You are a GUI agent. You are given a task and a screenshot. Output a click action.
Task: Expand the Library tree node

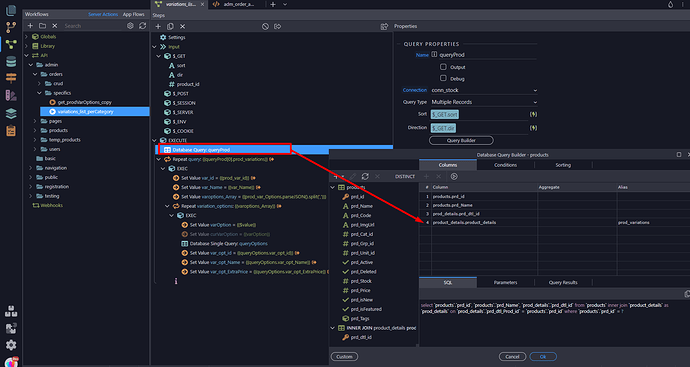pyautogui.click(x=26, y=46)
